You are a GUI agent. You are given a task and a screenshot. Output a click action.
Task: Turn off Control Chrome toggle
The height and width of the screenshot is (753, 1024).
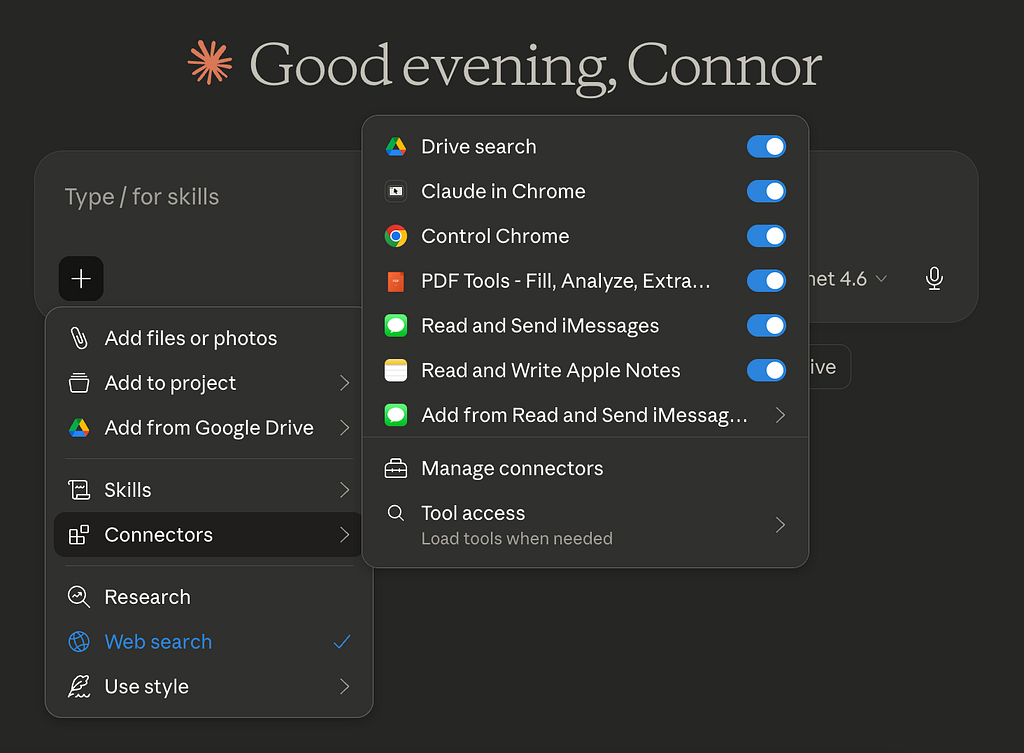coord(766,236)
